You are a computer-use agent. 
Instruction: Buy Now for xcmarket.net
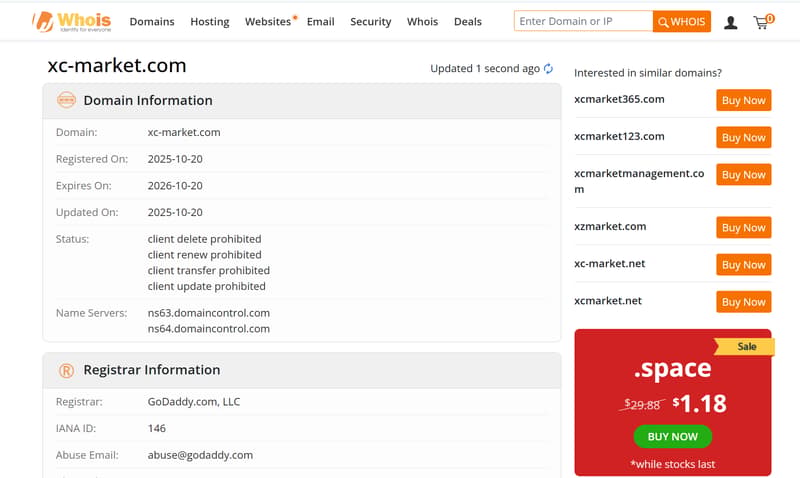click(743, 302)
